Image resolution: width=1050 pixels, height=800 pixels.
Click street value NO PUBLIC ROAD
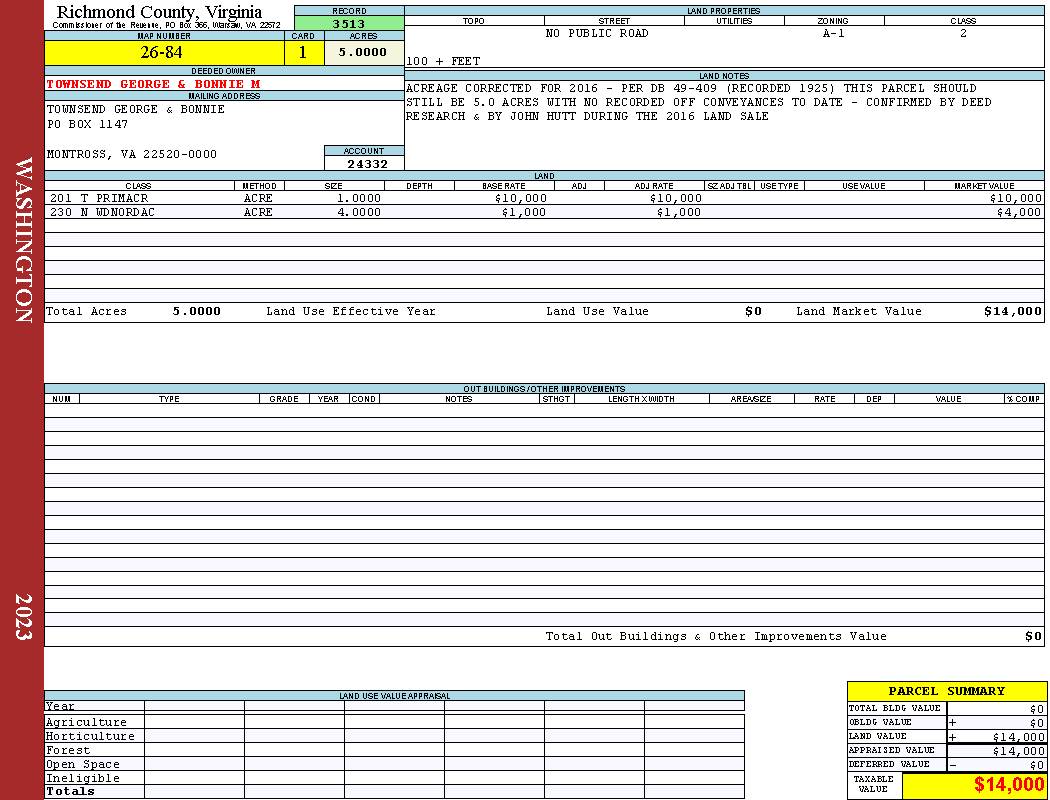click(x=597, y=33)
